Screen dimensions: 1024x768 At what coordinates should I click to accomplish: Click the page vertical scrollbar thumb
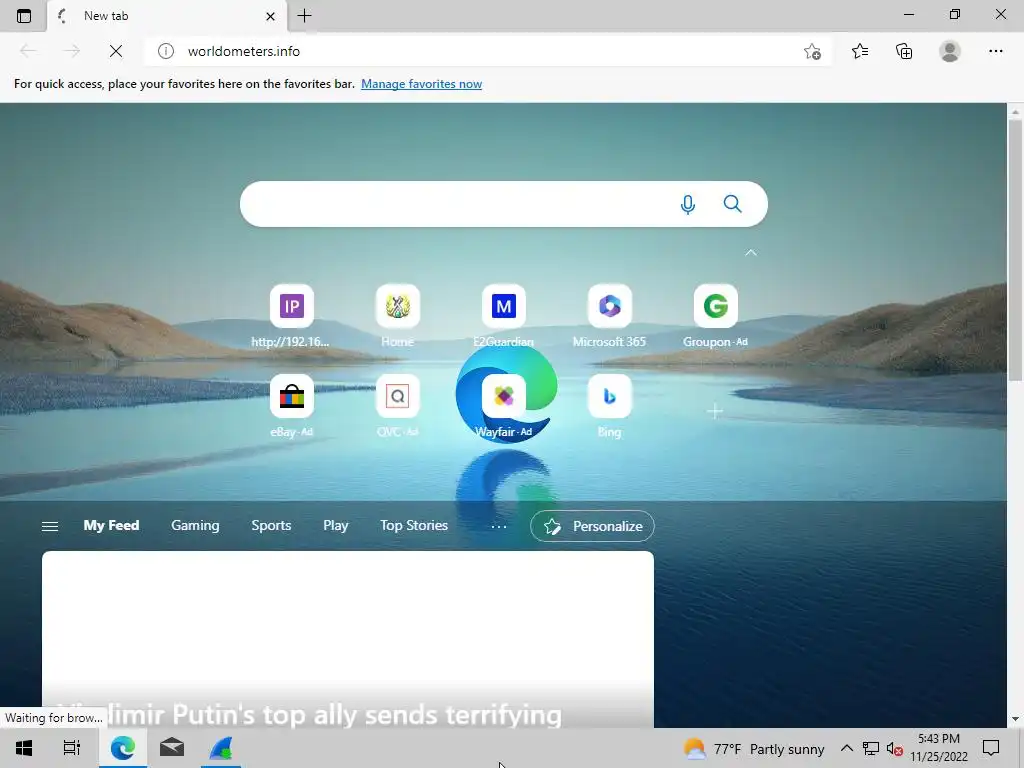tap(1015, 249)
